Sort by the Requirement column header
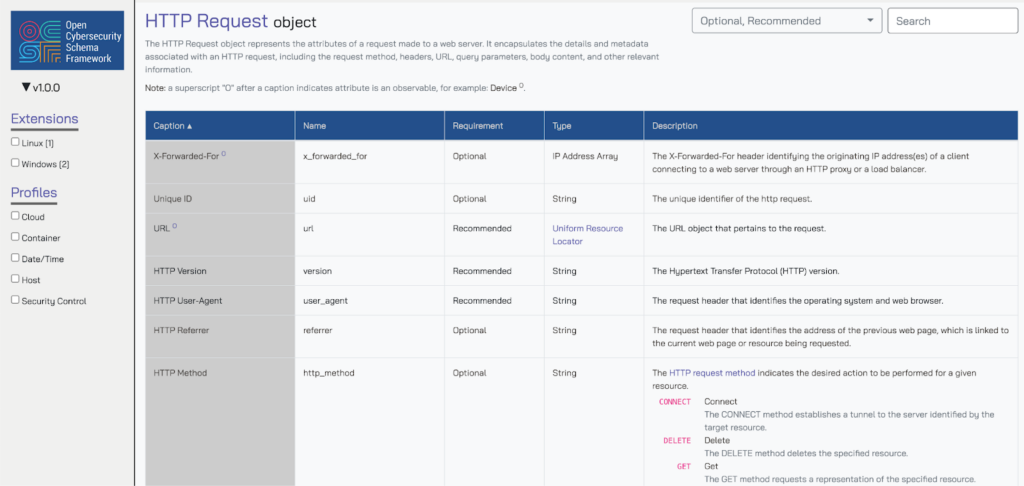 478,126
